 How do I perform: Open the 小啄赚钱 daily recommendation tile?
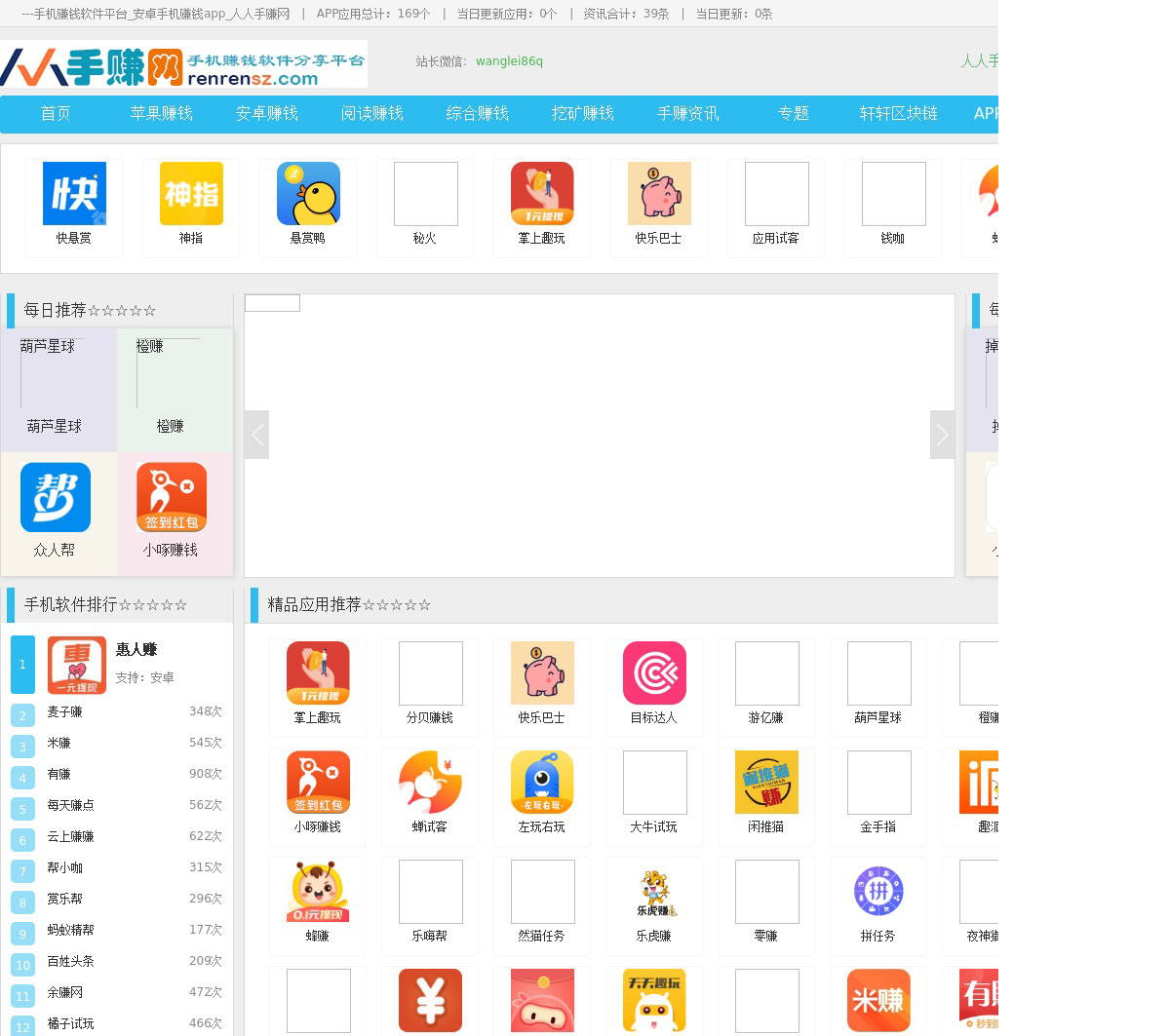(x=172, y=514)
